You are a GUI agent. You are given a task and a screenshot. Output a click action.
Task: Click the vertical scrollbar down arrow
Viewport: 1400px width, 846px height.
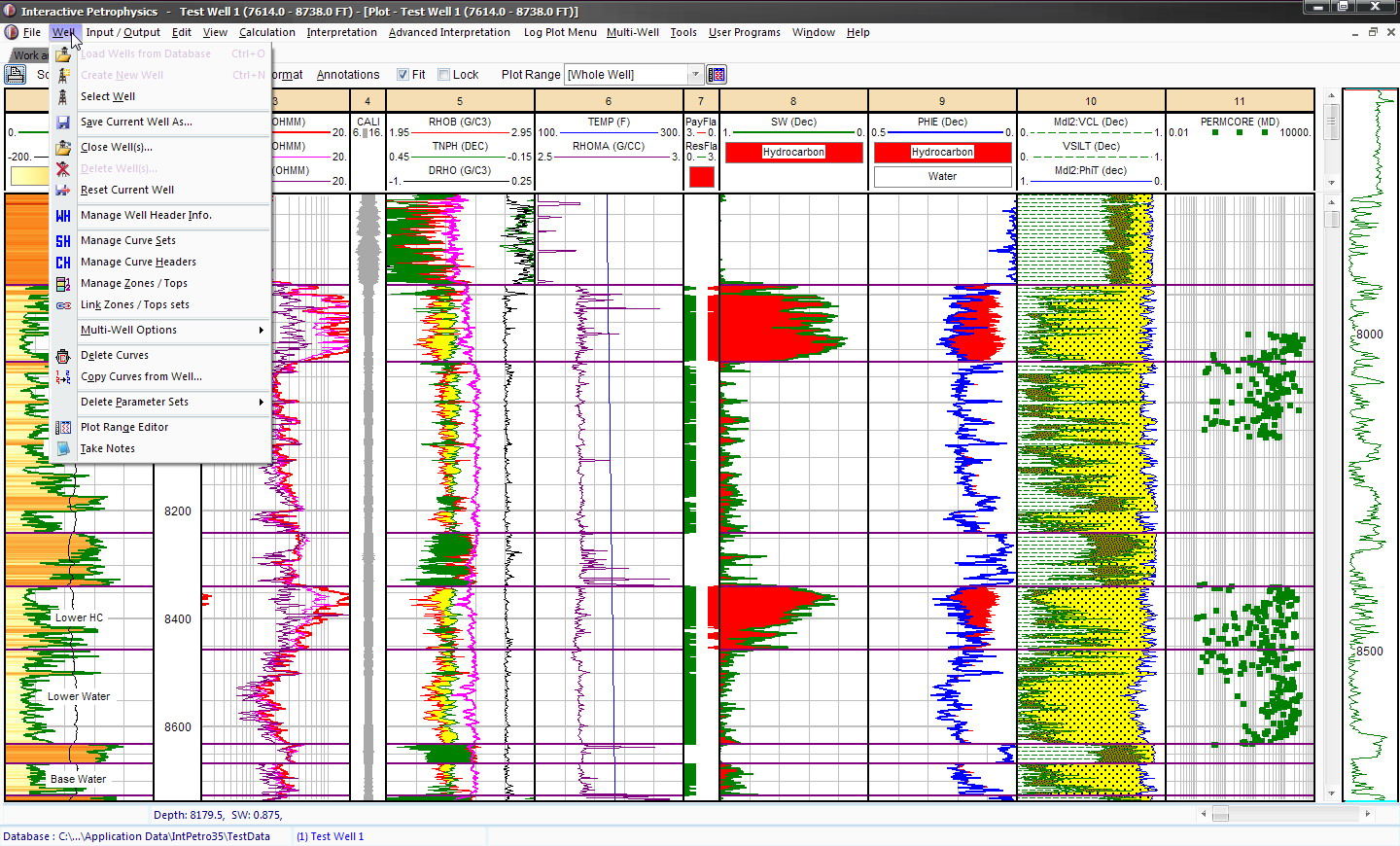click(1332, 793)
